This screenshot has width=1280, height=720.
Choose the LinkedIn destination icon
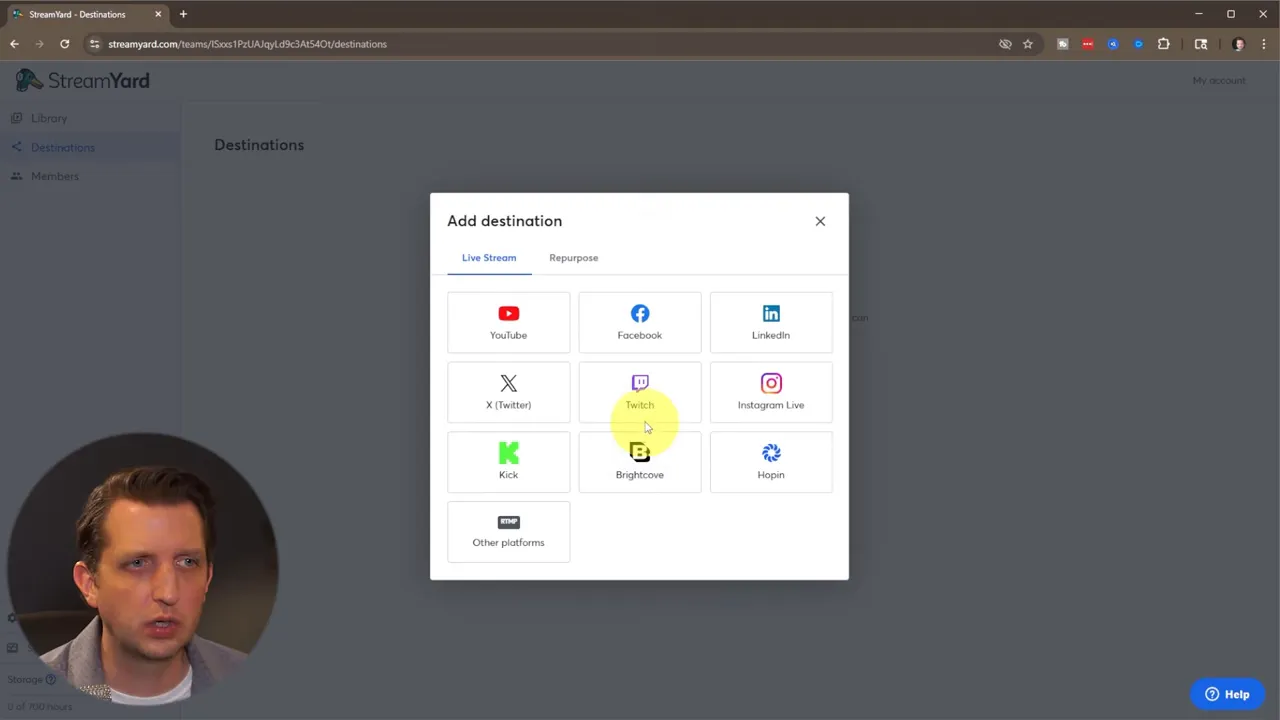pyautogui.click(x=770, y=322)
